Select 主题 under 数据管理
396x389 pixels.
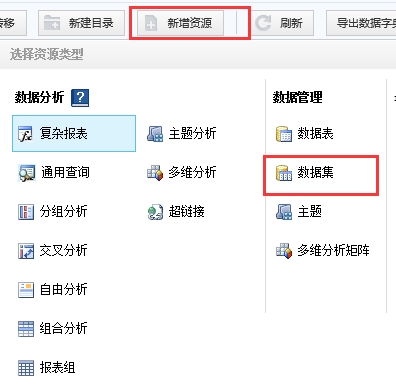299,212
